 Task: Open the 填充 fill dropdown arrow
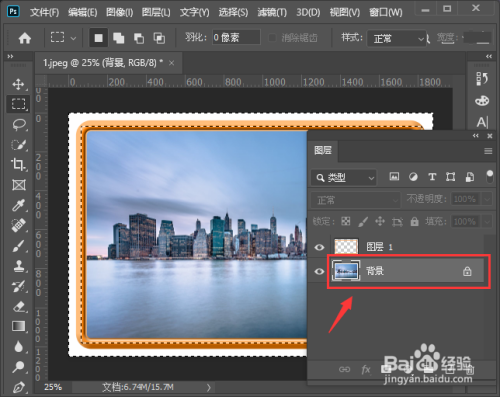click(x=487, y=221)
